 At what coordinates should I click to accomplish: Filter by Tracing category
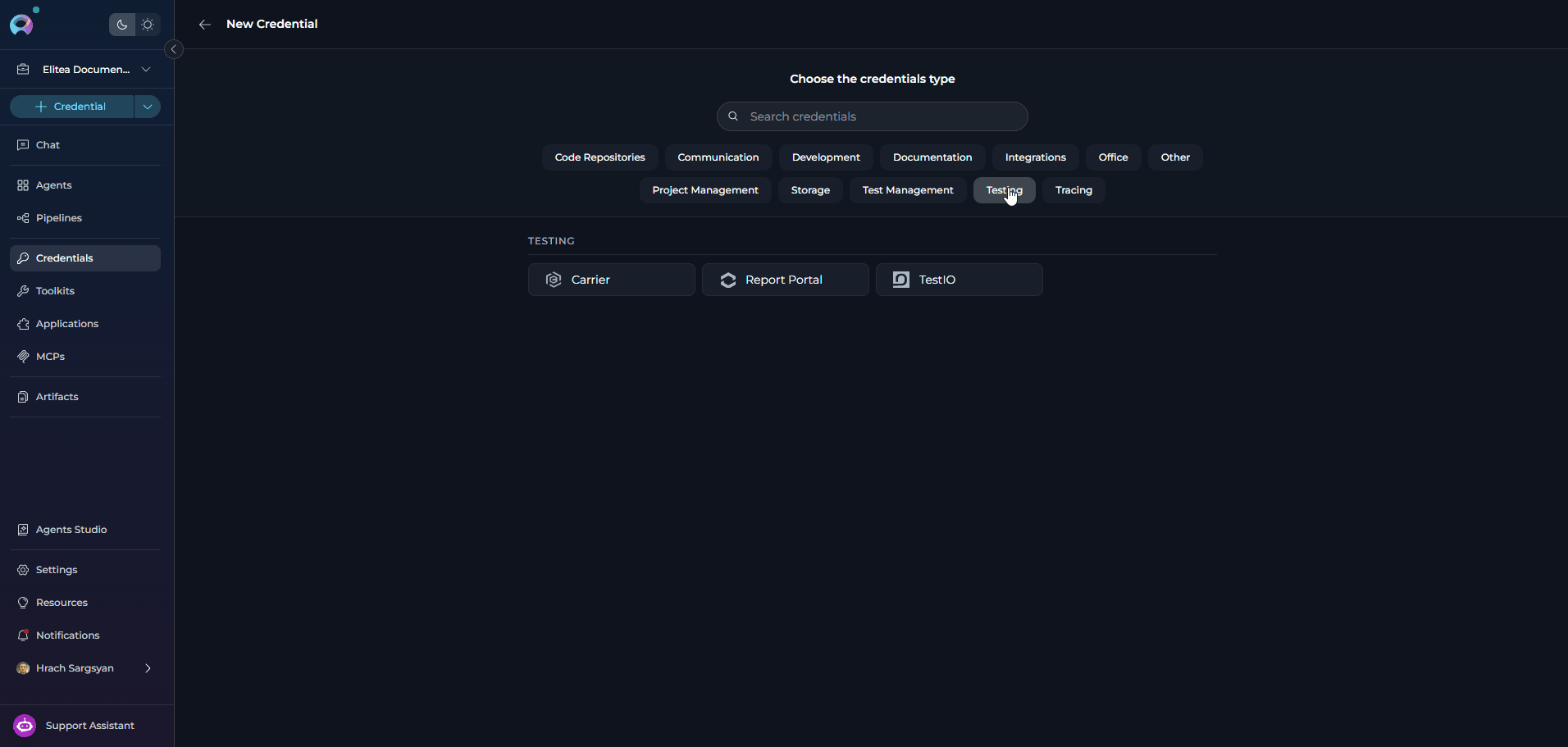[x=1073, y=190]
